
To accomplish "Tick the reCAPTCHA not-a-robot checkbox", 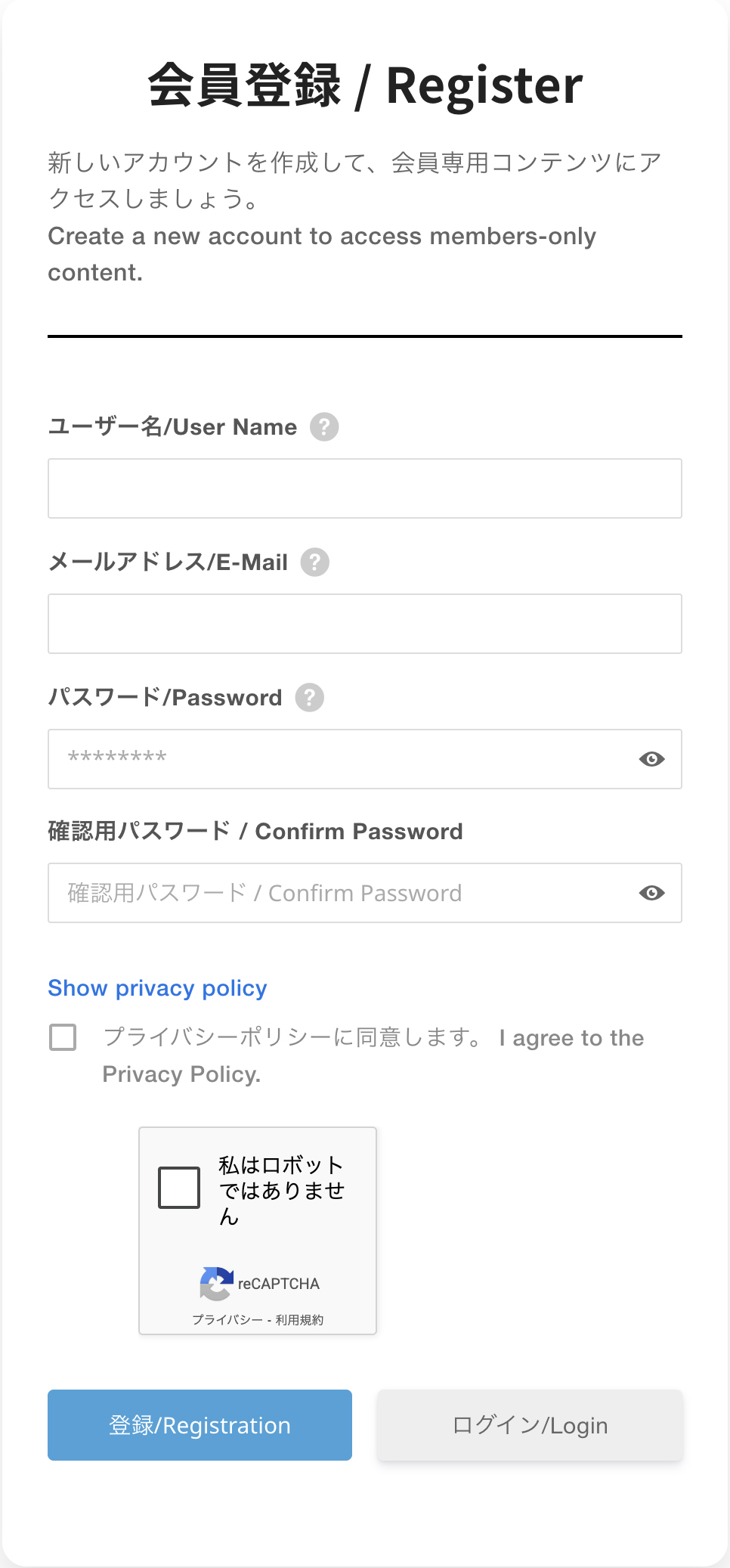I will [x=179, y=1188].
